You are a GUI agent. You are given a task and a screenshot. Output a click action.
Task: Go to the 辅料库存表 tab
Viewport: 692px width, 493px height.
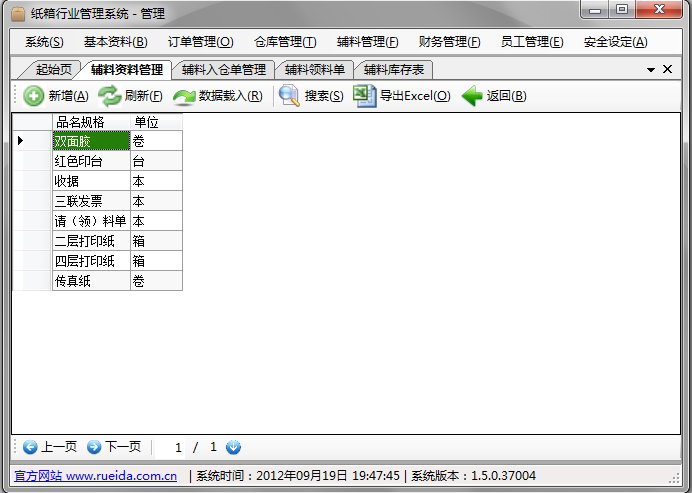[x=394, y=70]
